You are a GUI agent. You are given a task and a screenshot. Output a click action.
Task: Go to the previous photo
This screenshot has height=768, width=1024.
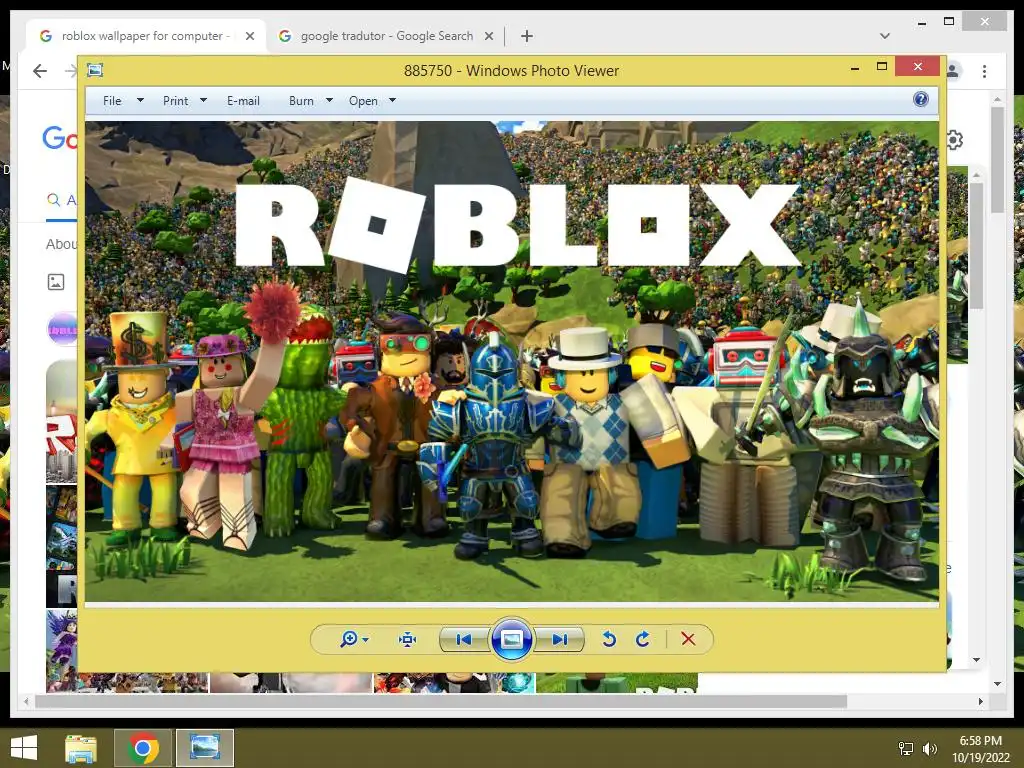(464, 639)
